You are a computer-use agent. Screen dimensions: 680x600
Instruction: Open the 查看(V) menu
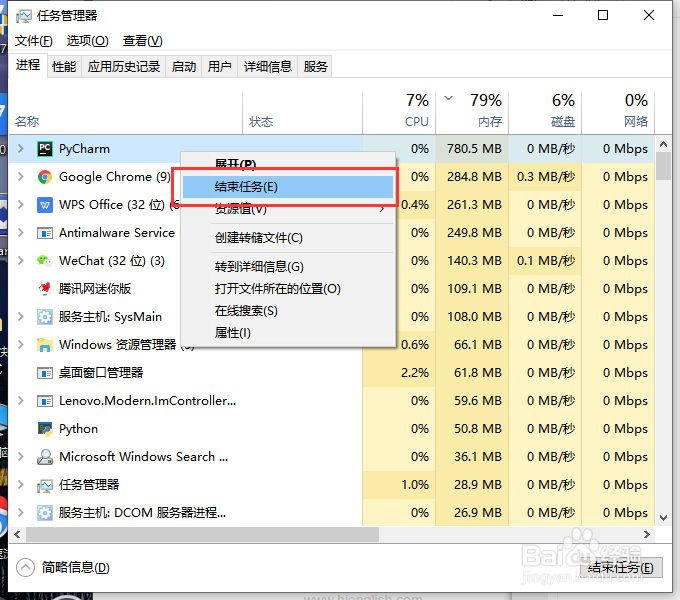click(142, 41)
